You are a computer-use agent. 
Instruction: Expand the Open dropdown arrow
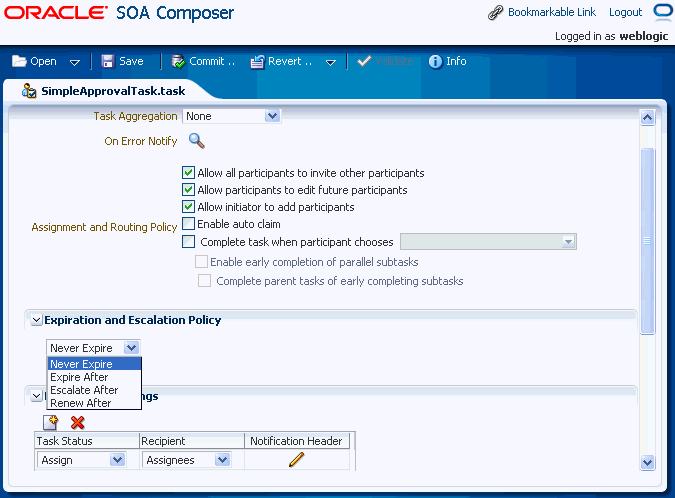coord(74,62)
